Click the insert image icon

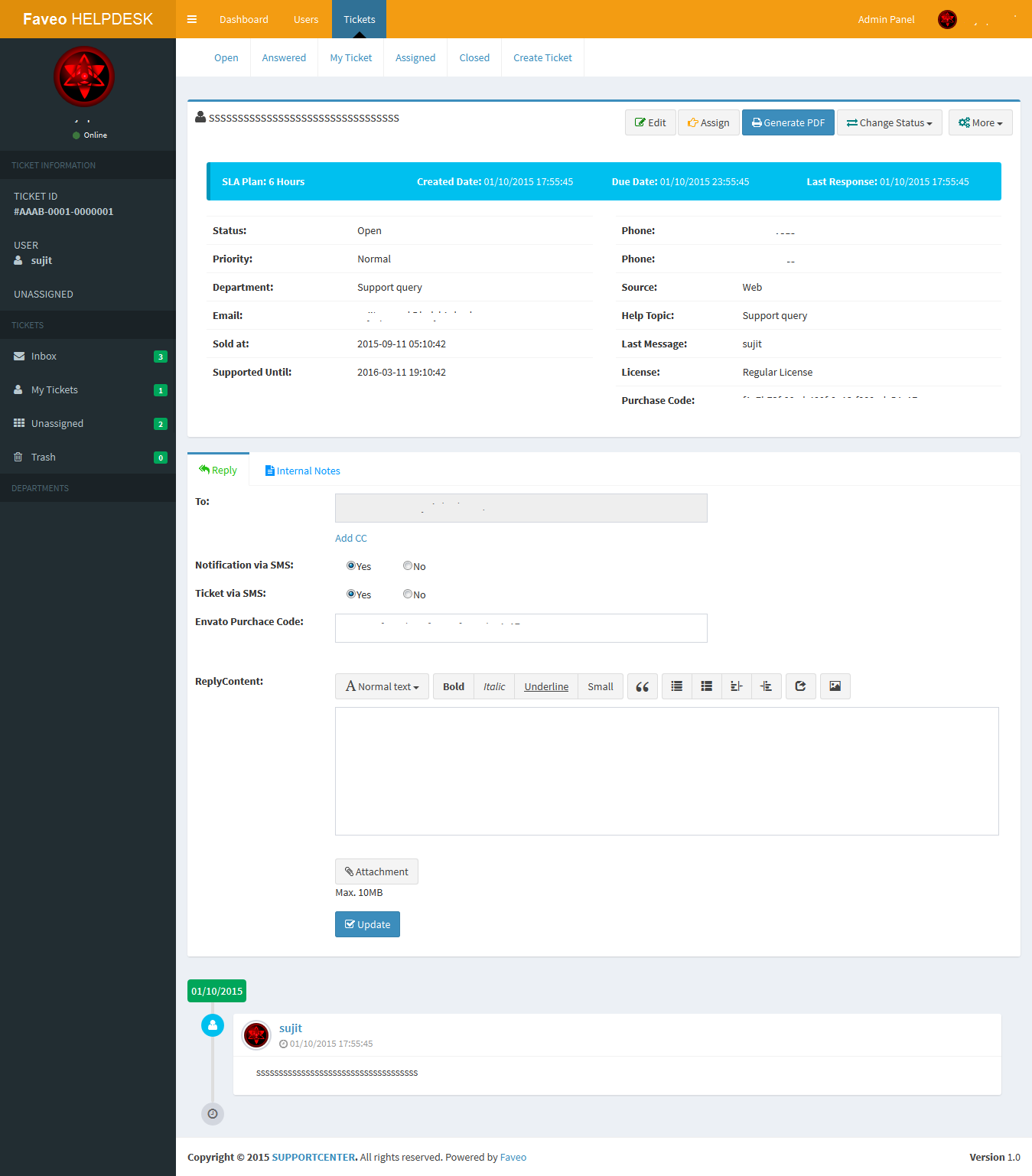835,686
